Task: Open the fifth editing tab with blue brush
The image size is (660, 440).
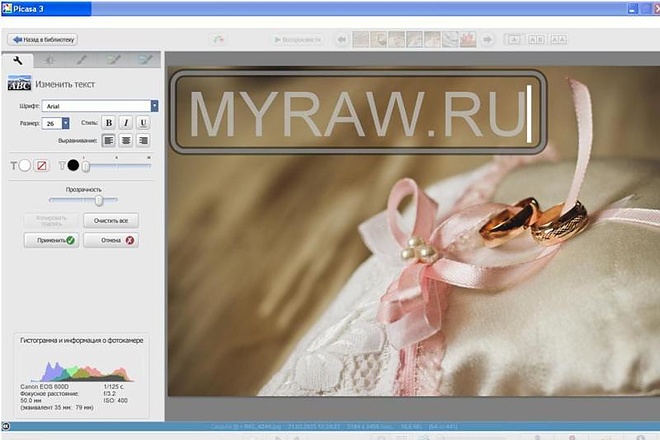Action: (145, 60)
